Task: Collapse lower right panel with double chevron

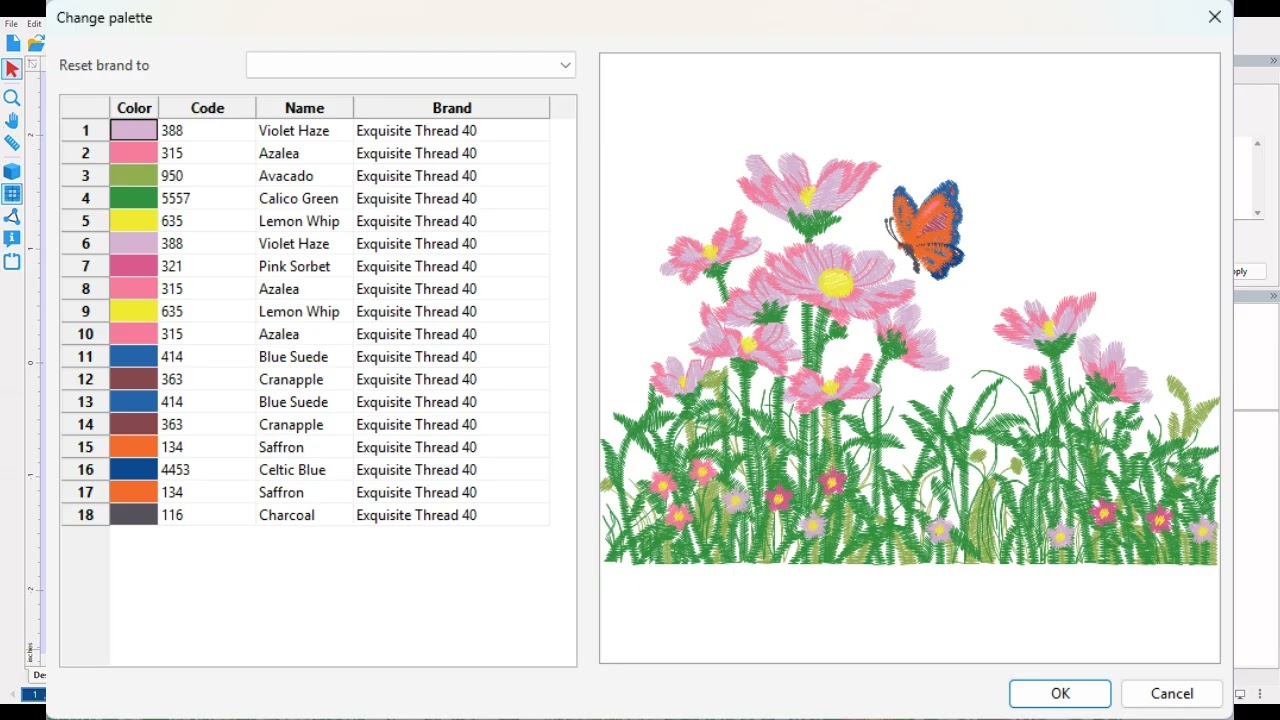Action: tap(1274, 297)
